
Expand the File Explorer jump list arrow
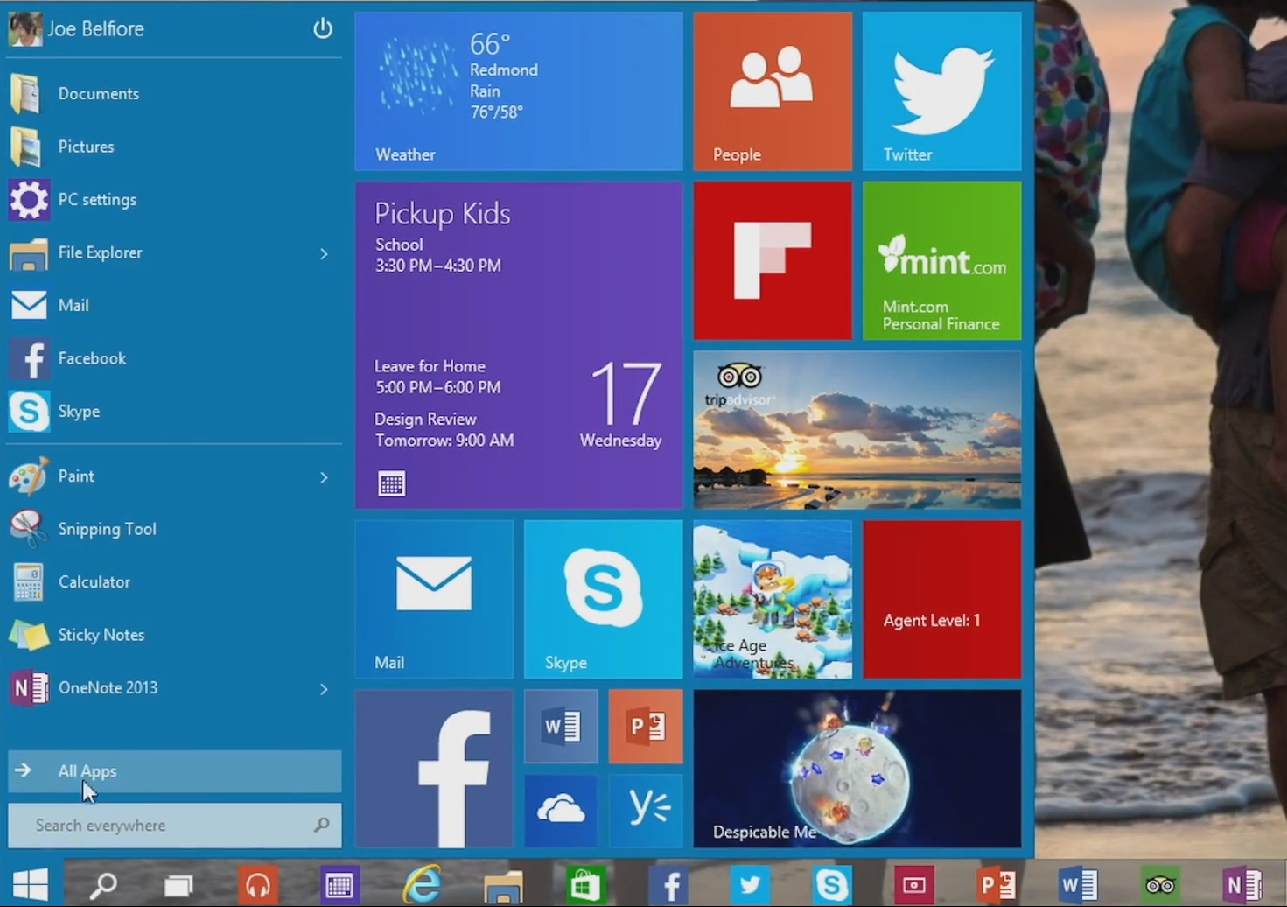(323, 254)
